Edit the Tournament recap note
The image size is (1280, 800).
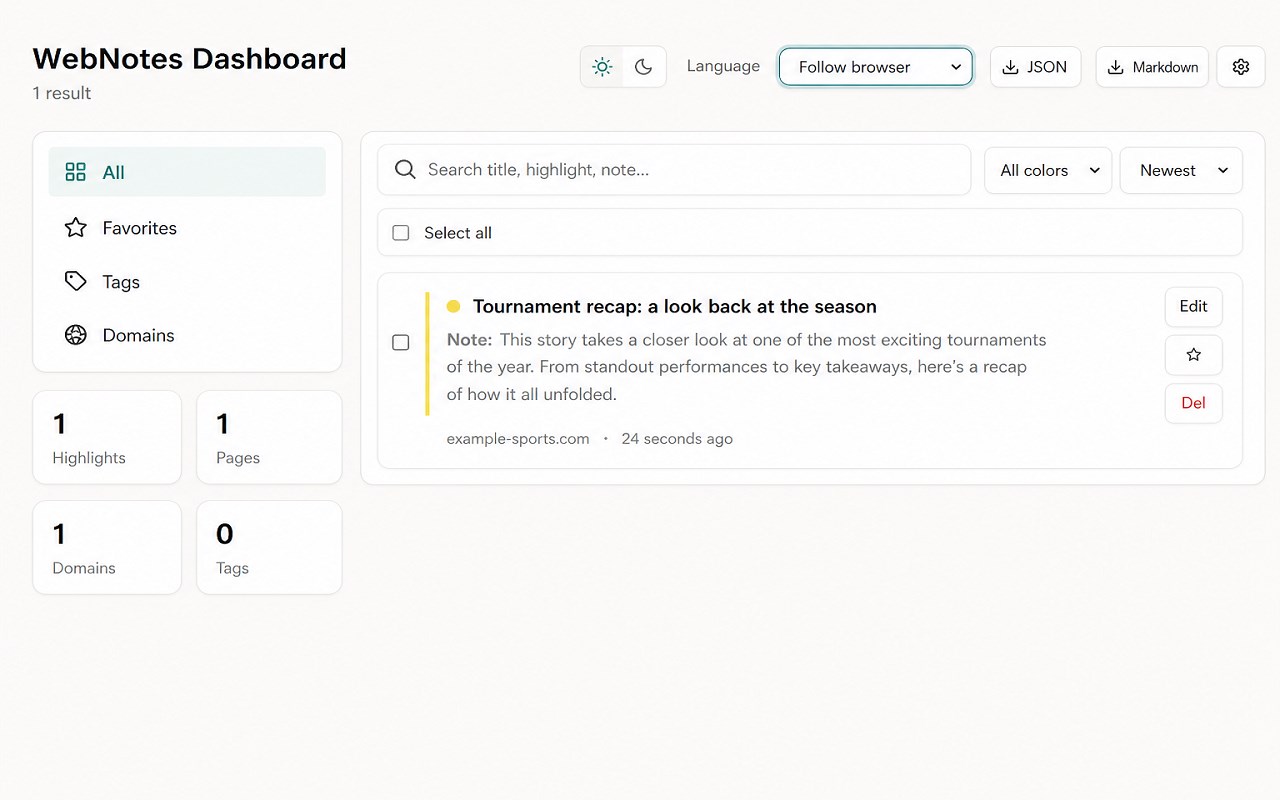pyautogui.click(x=1193, y=307)
